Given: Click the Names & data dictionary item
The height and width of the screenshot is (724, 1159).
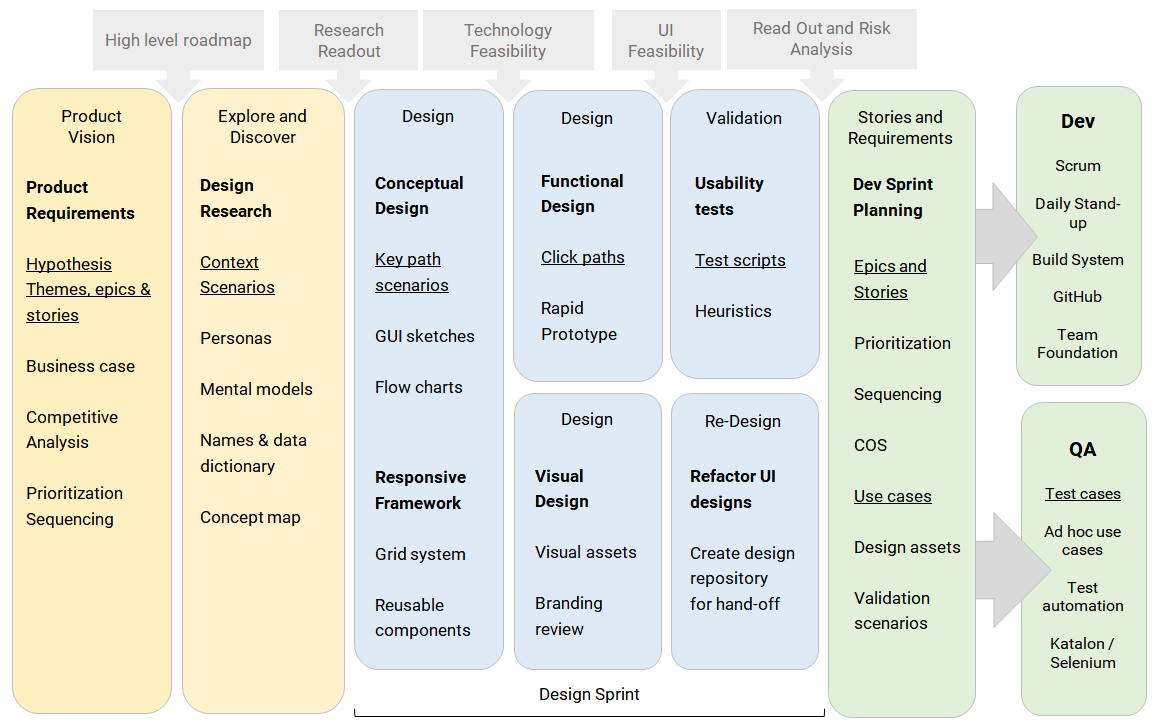Looking at the screenshot, I should click(x=254, y=453).
